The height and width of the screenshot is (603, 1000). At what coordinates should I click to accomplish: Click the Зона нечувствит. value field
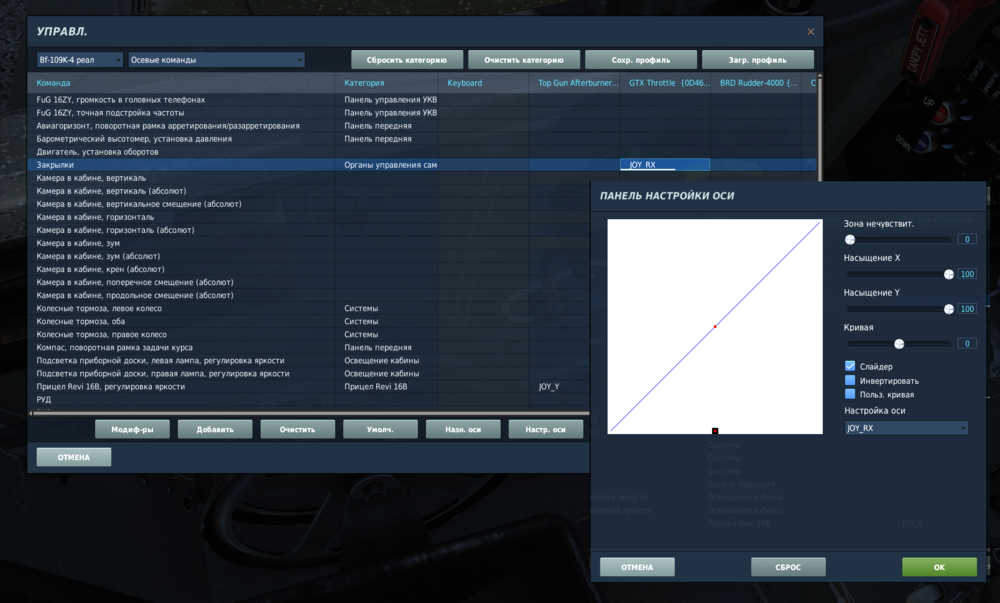tap(967, 240)
